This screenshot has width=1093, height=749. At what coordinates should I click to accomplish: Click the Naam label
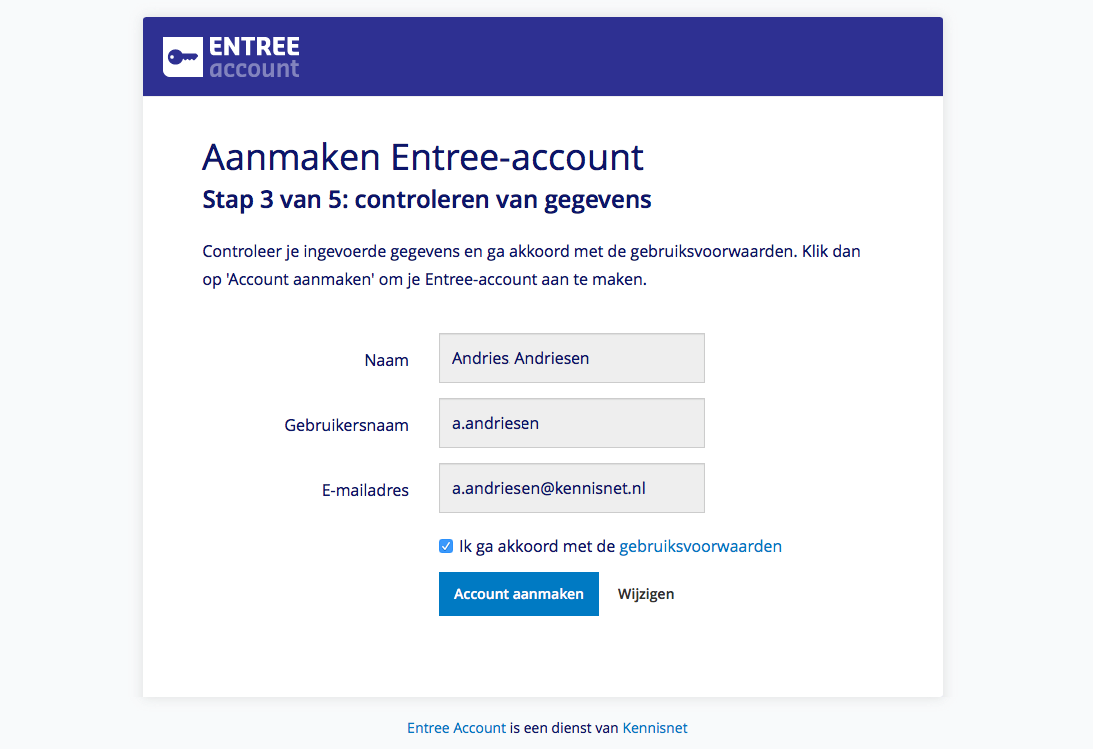click(386, 360)
